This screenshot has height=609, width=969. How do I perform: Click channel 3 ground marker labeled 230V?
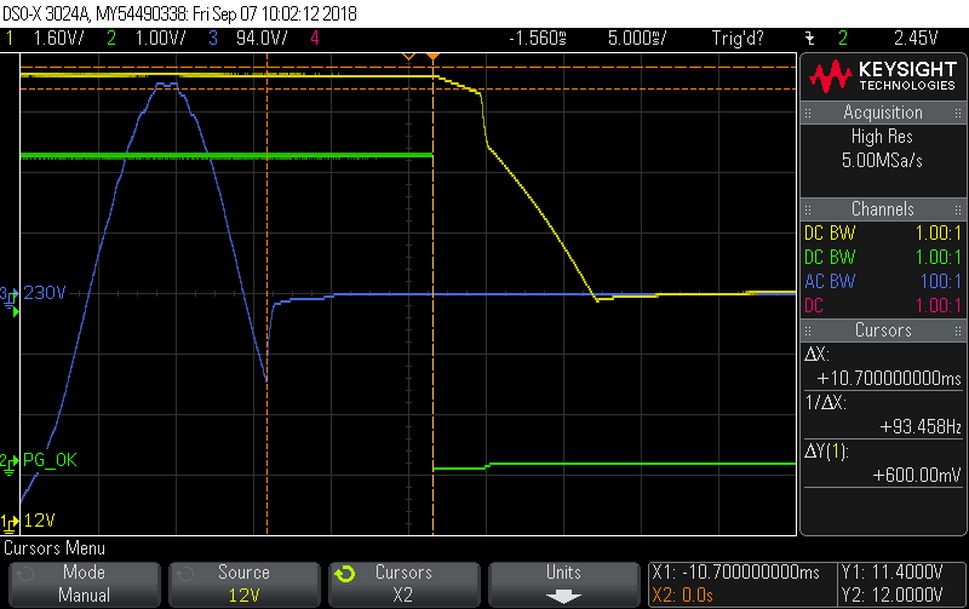[x=33, y=294]
